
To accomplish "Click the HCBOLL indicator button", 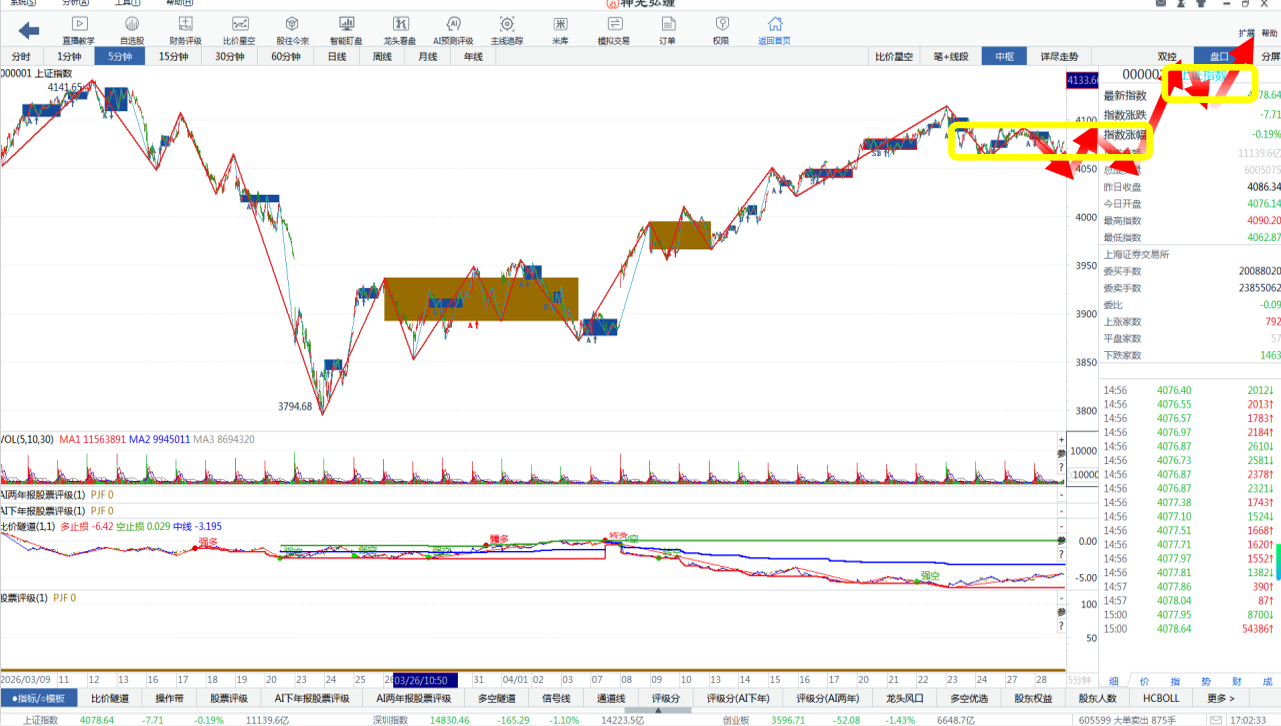I will tap(1161, 698).
